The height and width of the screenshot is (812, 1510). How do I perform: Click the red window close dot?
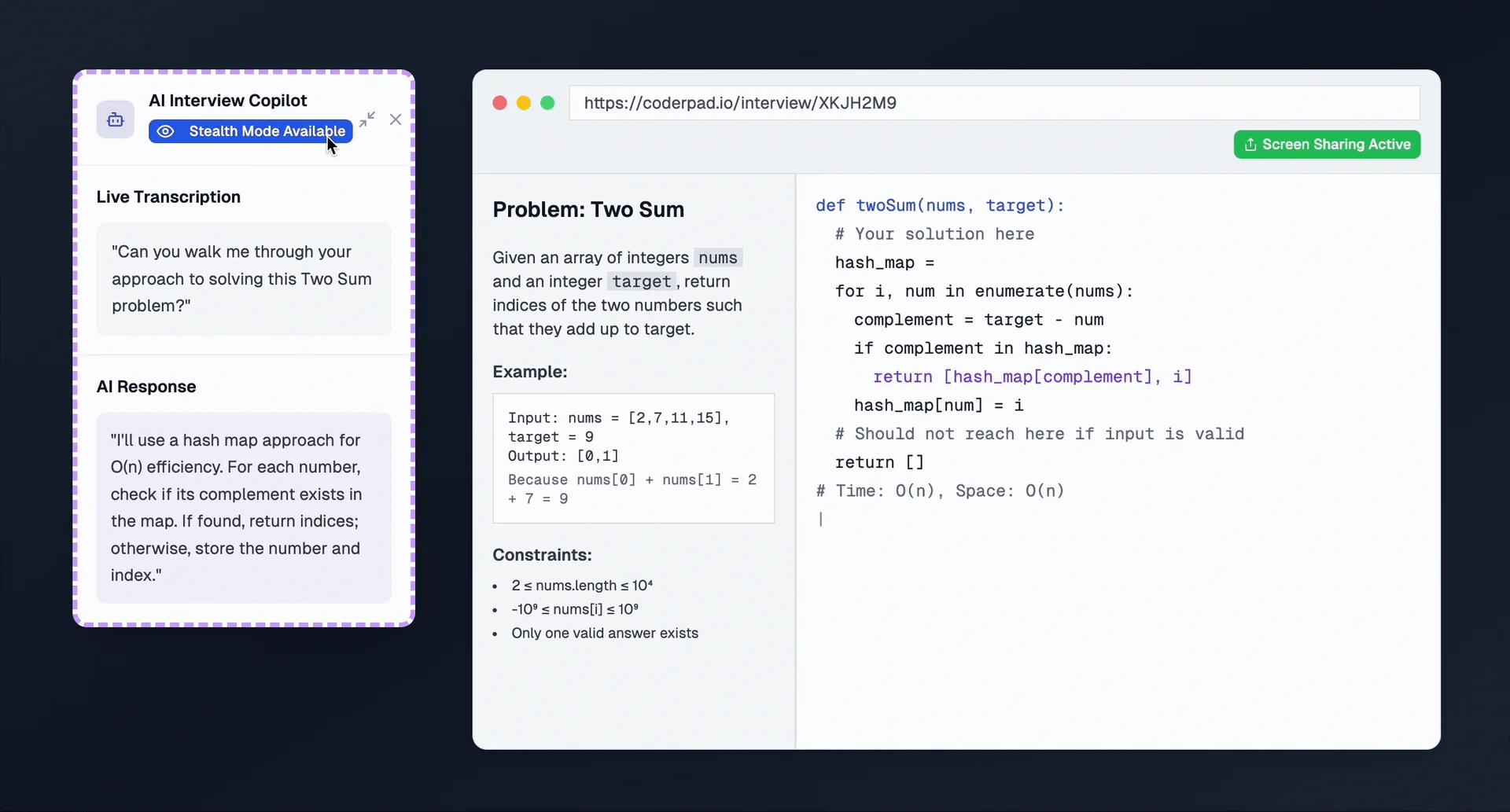tap(499, 103)
